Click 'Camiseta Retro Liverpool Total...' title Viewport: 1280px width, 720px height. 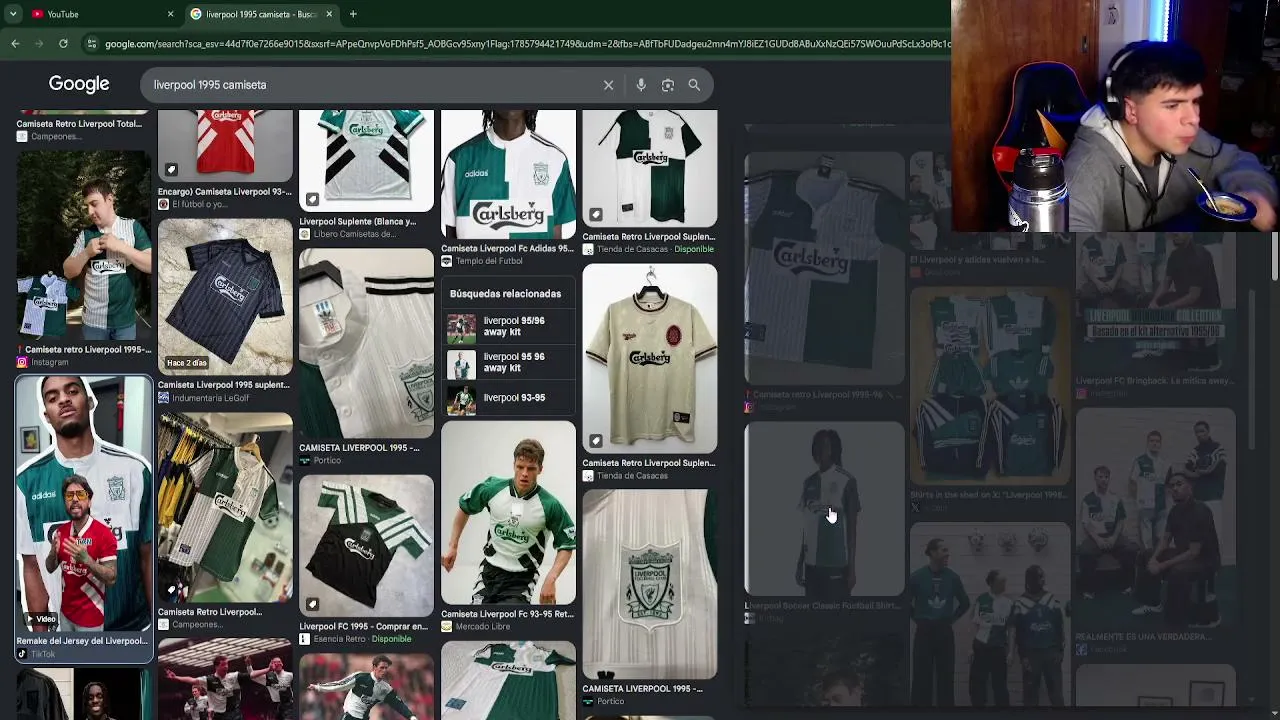click(79, 124)
